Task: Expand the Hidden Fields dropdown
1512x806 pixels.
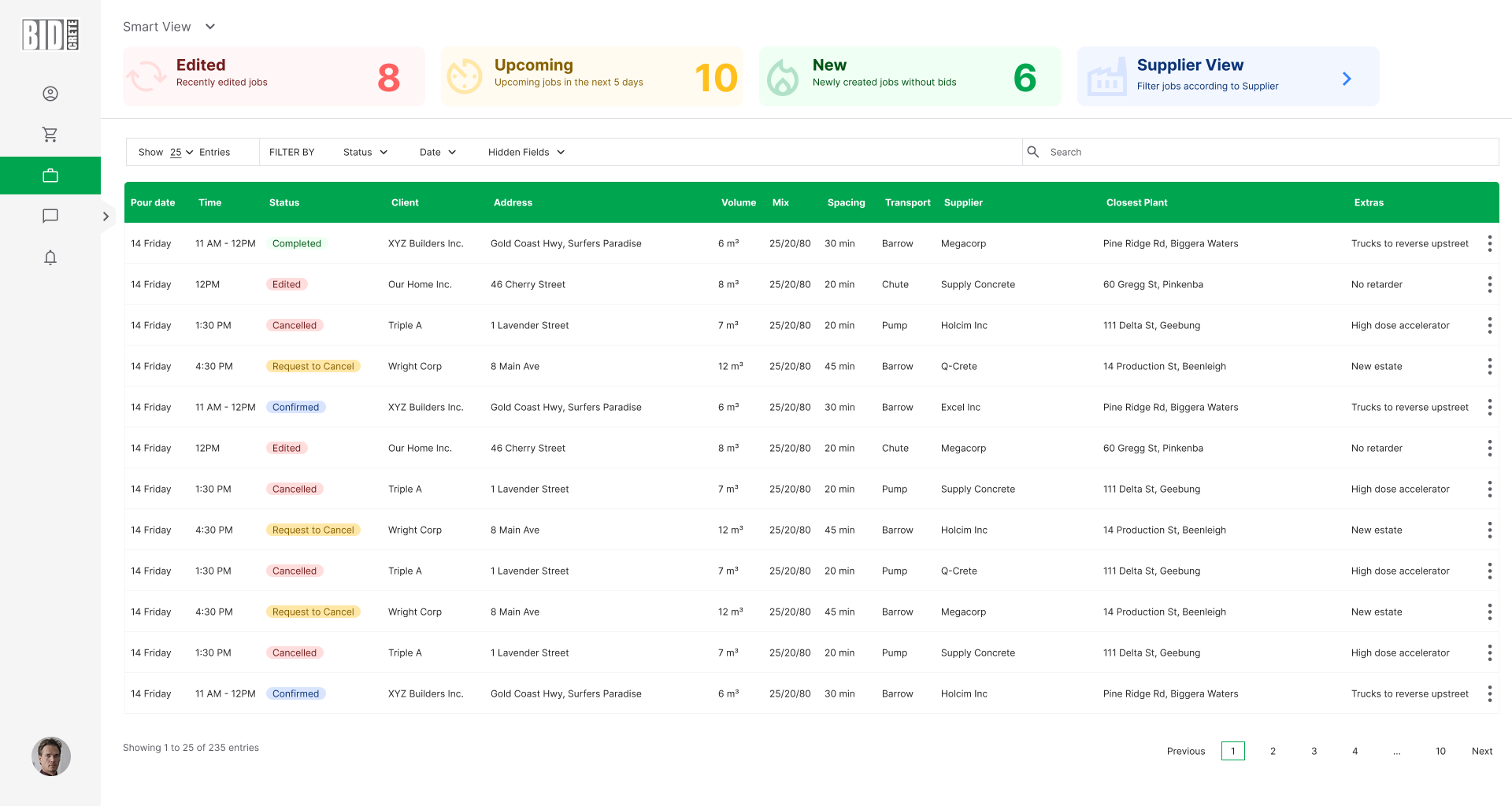Action: click(x=526, y=152)
